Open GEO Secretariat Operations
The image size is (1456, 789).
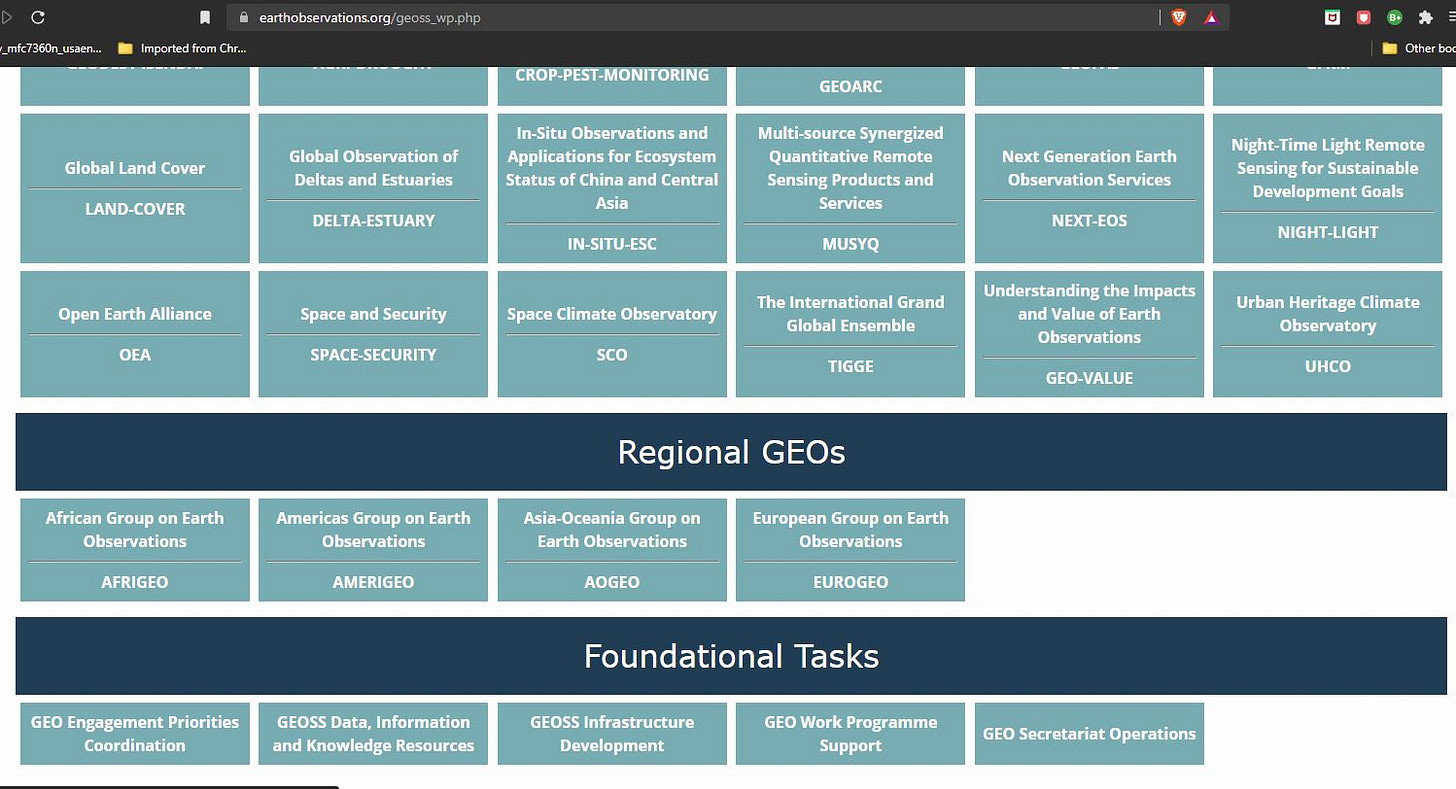click(1089, 734)
